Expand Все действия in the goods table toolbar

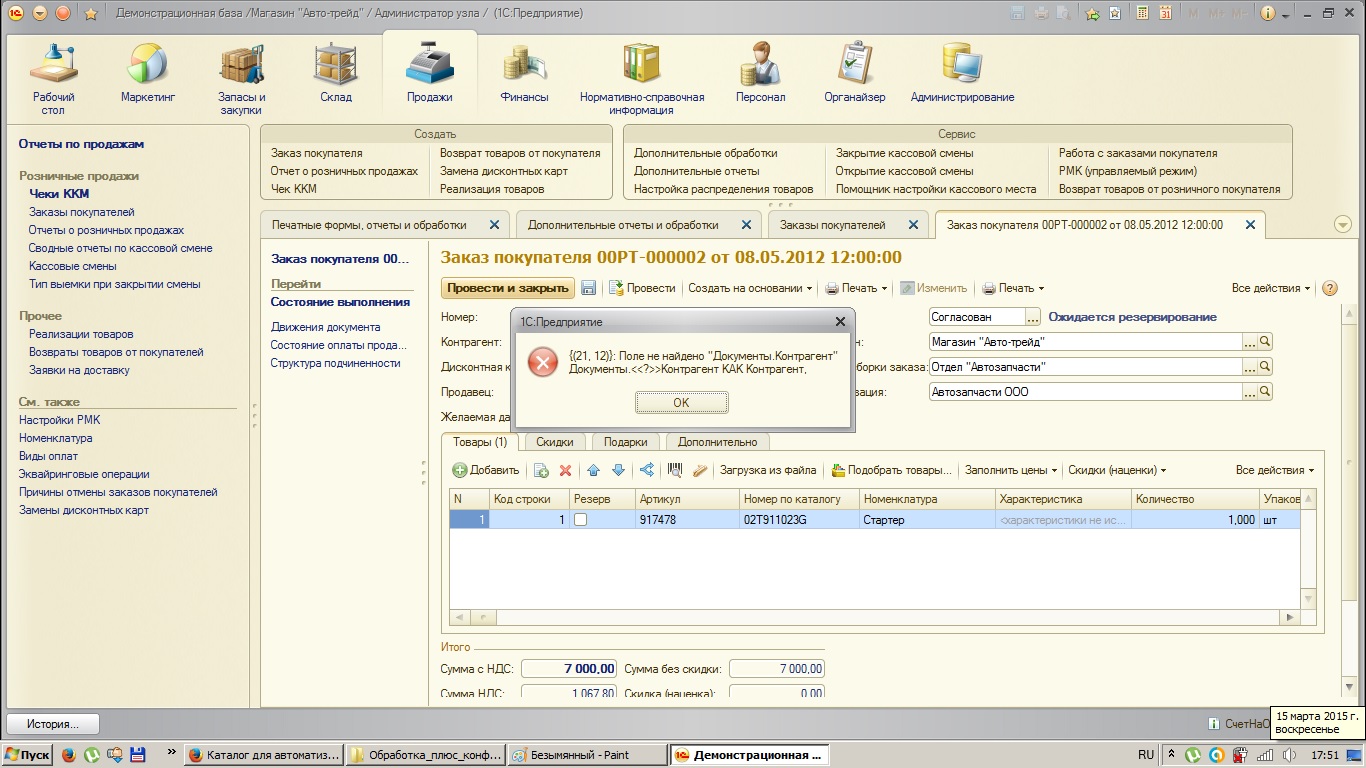click(1275, 470)
